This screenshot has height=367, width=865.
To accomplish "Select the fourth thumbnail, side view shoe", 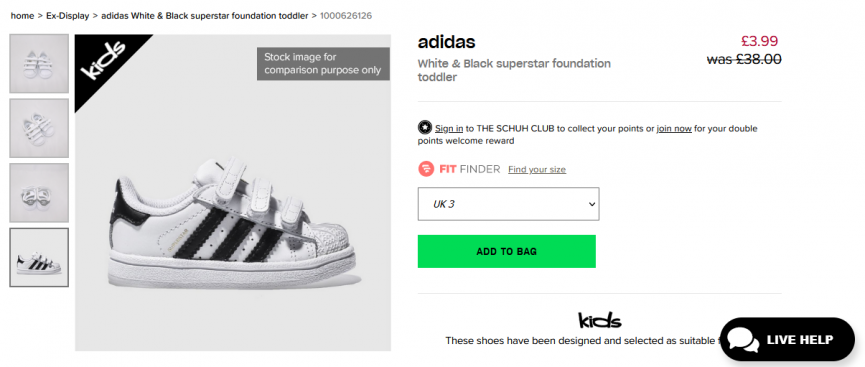I will pos(39,257).
